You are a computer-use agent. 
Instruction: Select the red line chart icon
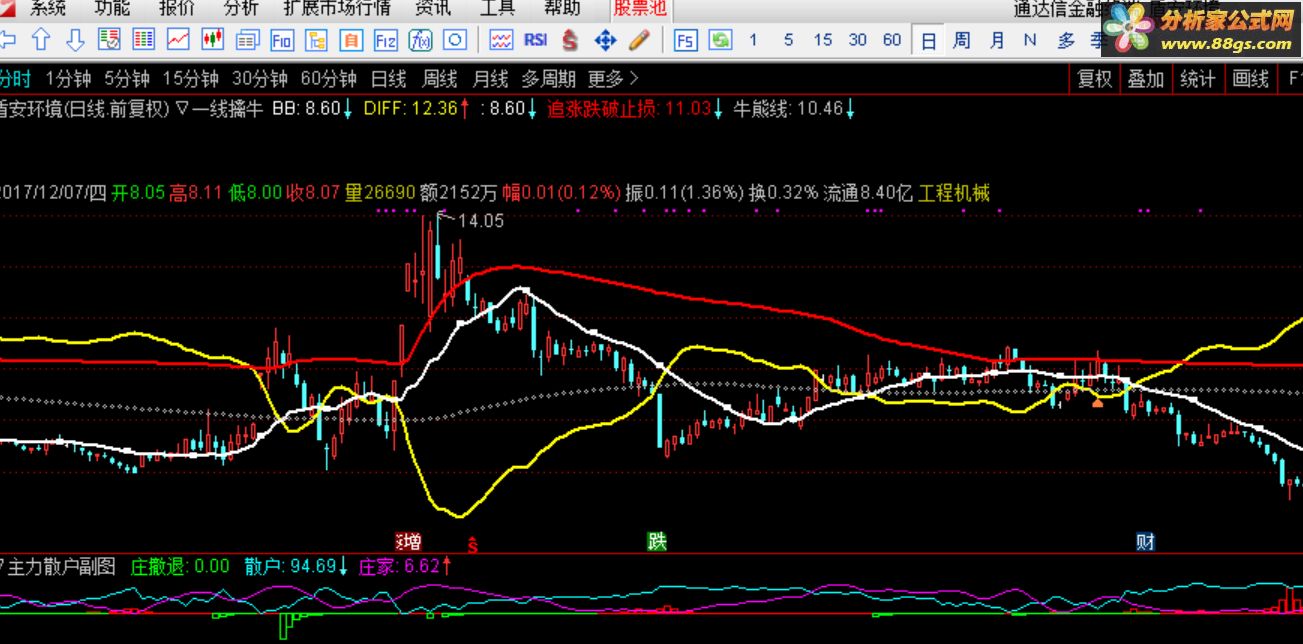coord(178,40)
